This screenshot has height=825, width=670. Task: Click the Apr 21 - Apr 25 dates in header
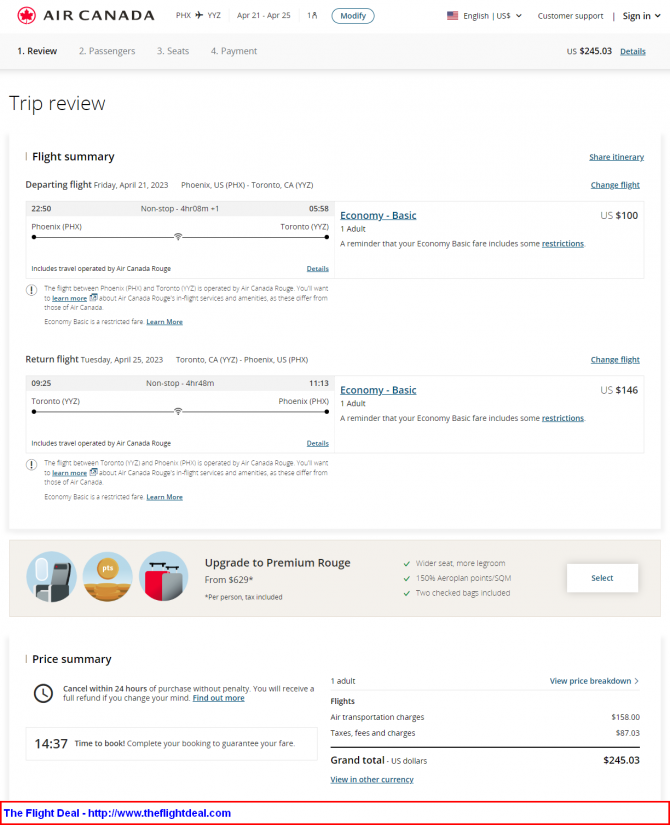pos(264,15)
